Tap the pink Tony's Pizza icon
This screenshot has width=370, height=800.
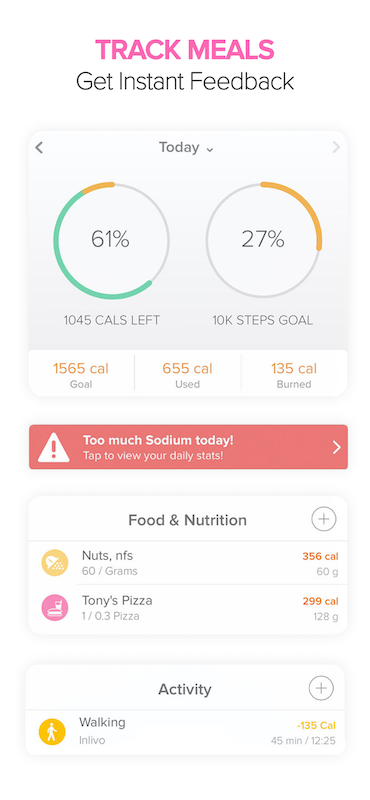pyautogui.click(x=55, y=608)
